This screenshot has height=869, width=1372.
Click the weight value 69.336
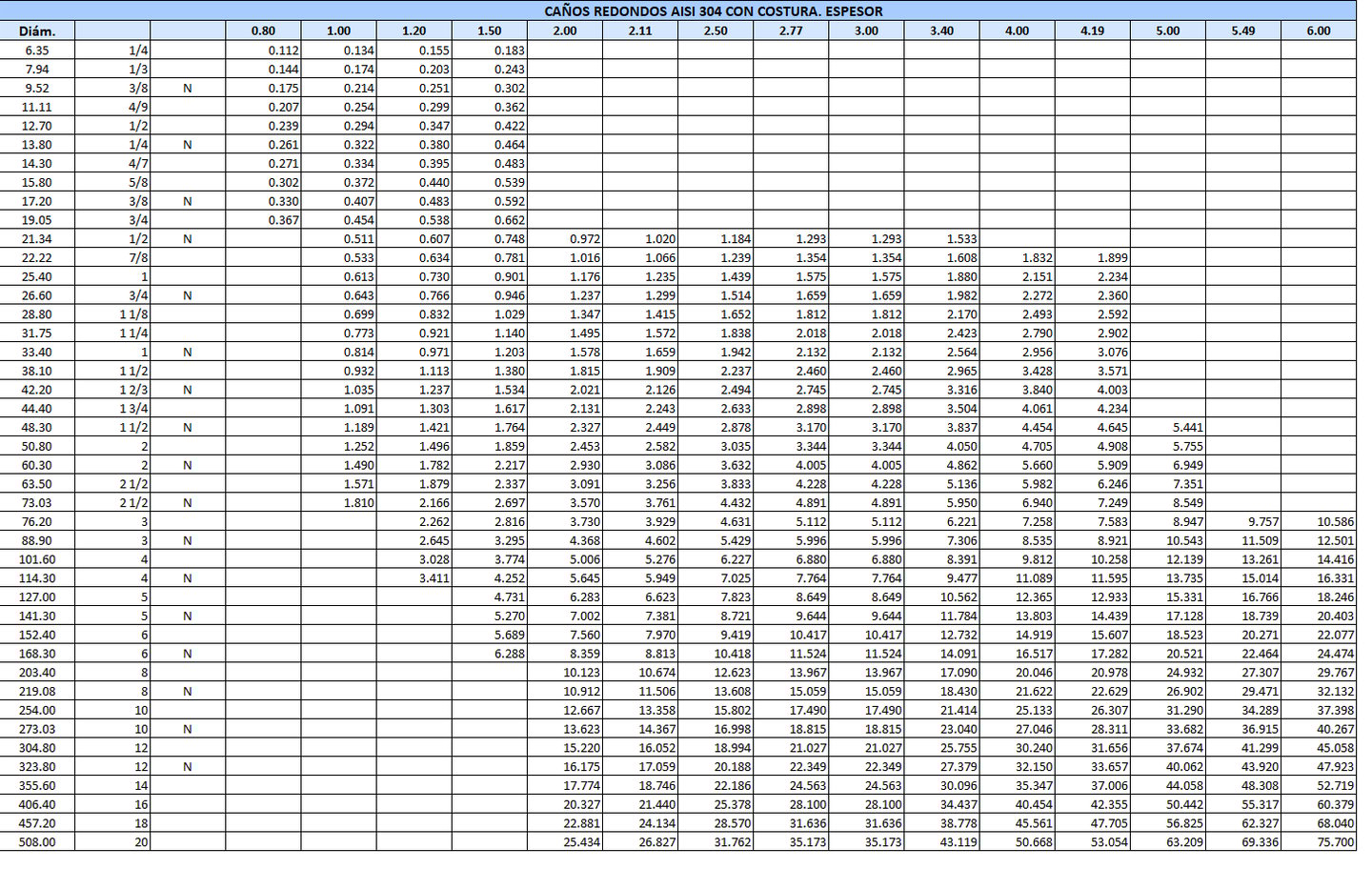tap(1260, 842)
